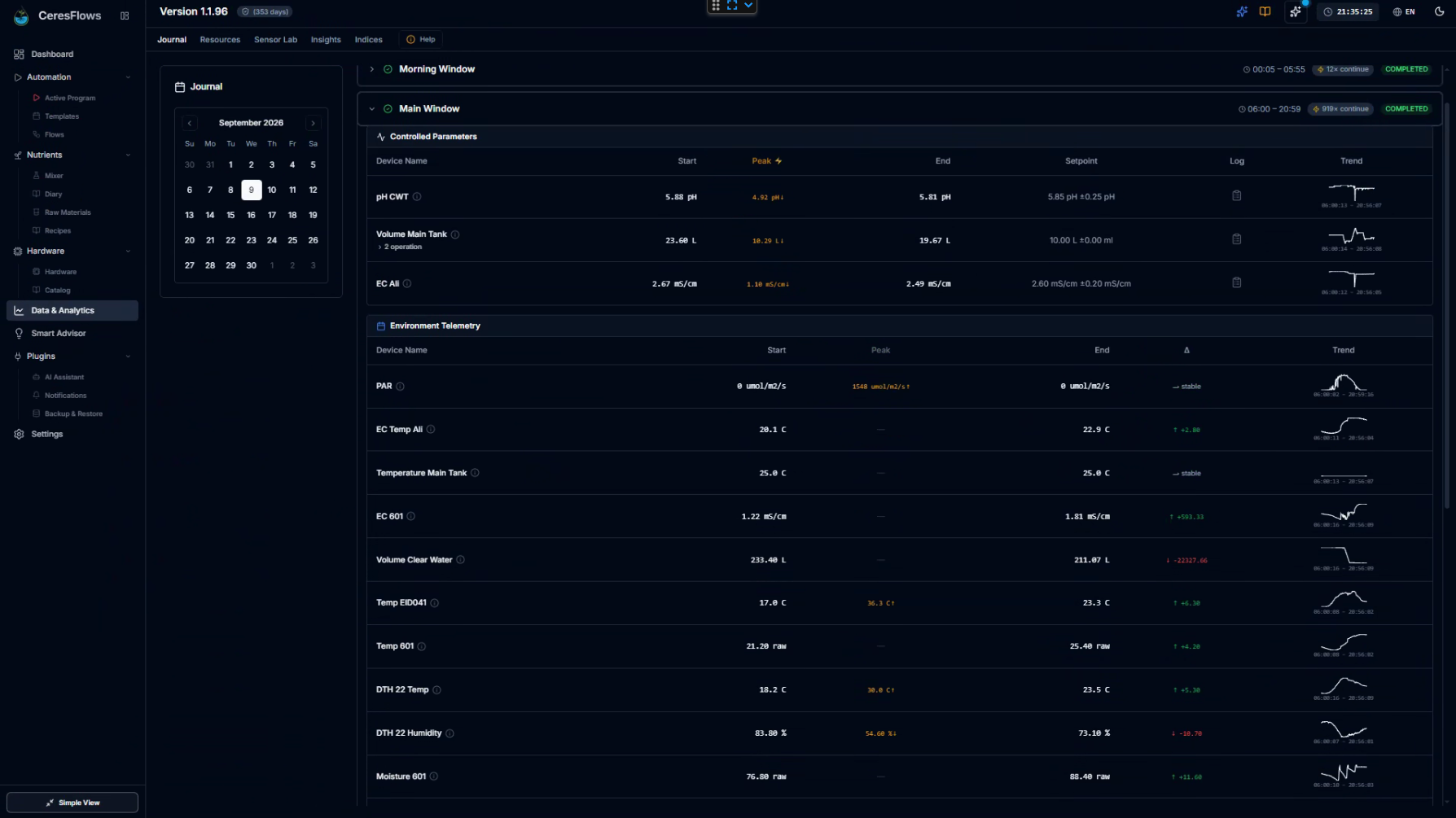Go to next month in calendar

tap(313, 124)
